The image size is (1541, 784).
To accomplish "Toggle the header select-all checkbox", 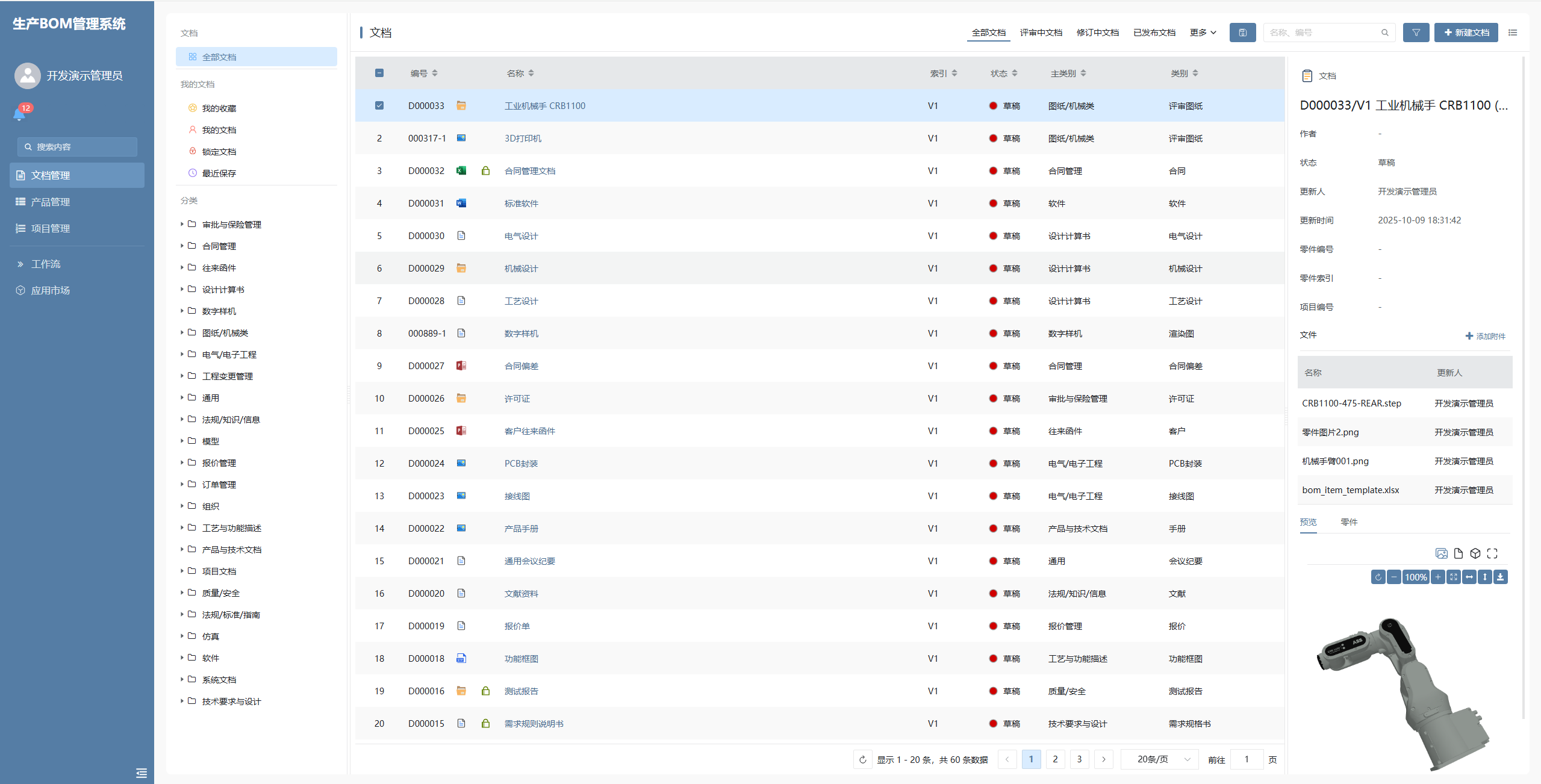I will (379, 73).
